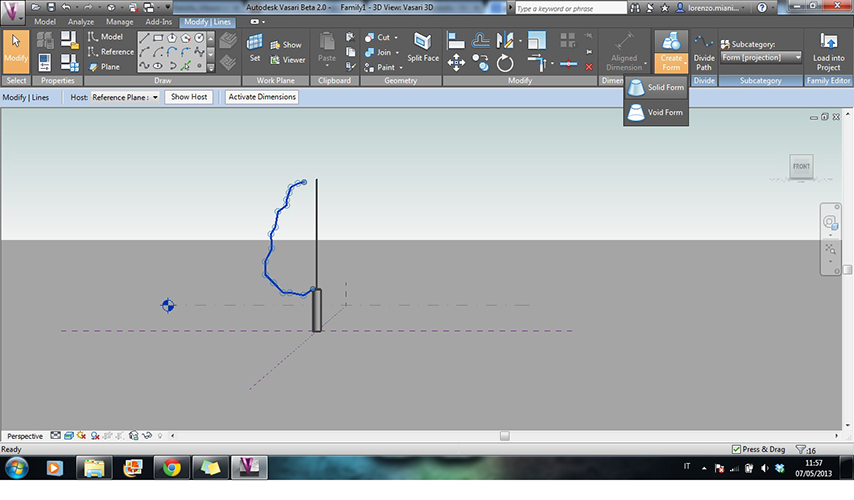Expand the Create Form dropdown arrow

click(685, 63)
